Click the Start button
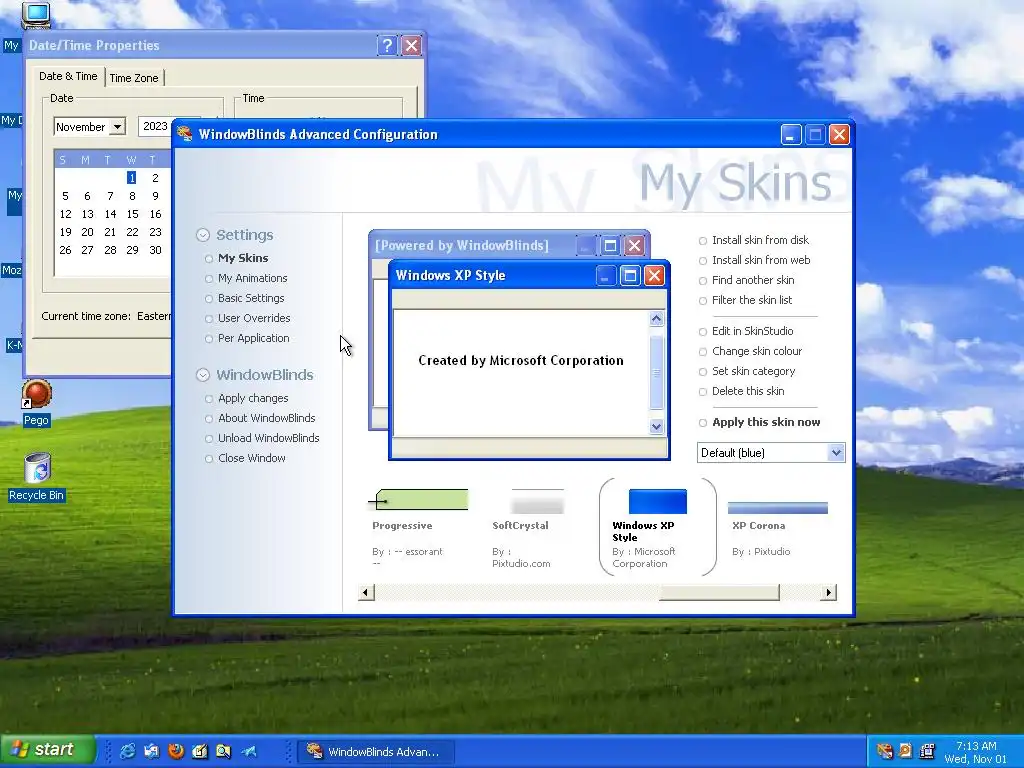 coord(47,750)
